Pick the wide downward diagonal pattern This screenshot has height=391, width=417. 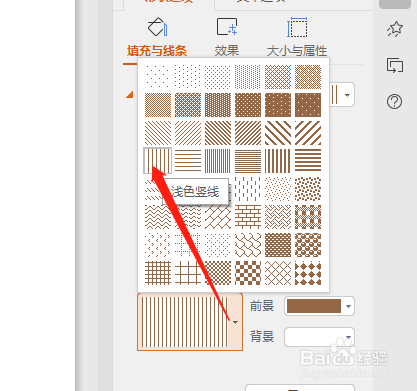coord(278,133)
